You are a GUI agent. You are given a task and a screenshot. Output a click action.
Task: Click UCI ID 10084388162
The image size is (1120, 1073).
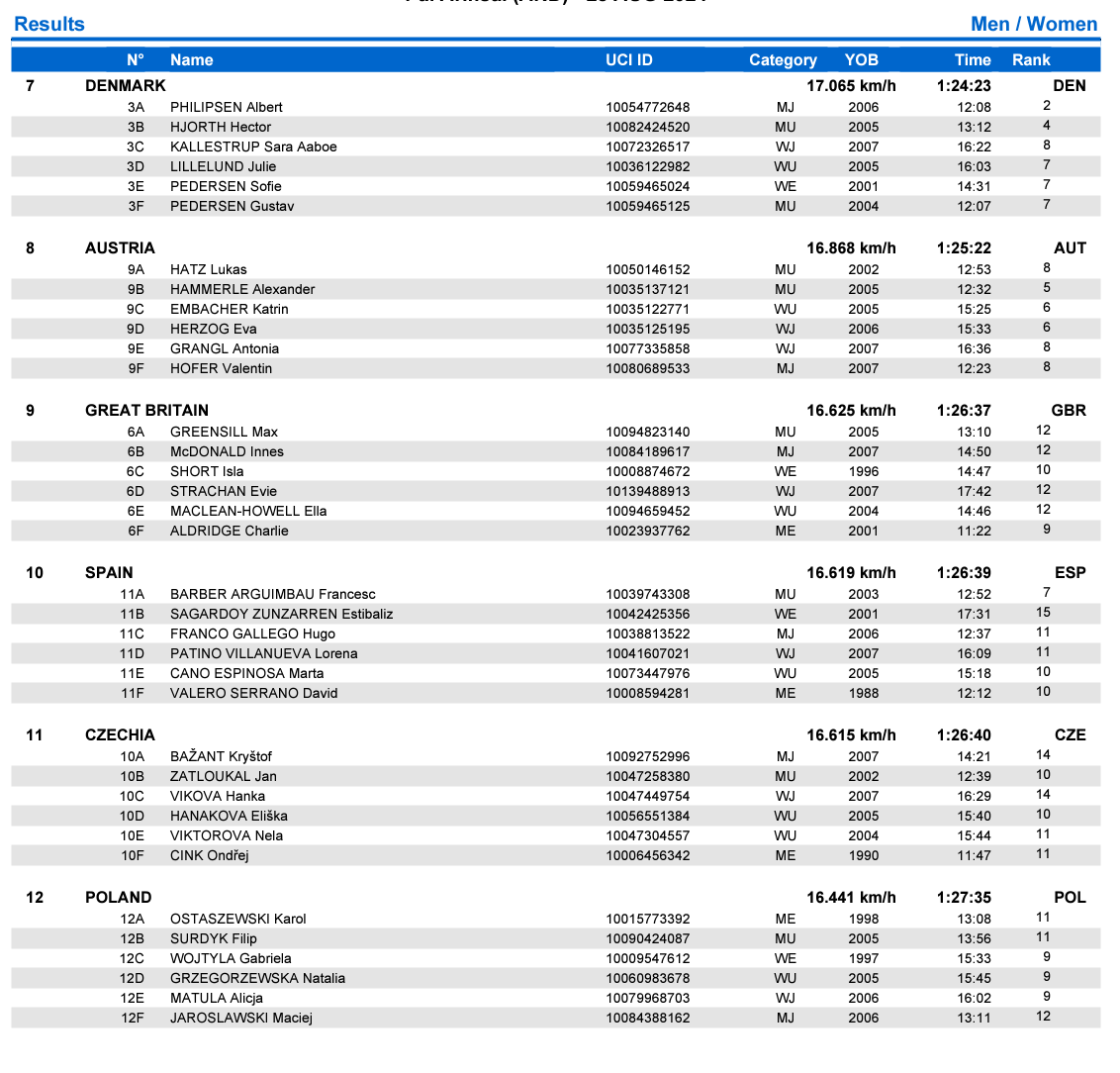pos(648,1018)
